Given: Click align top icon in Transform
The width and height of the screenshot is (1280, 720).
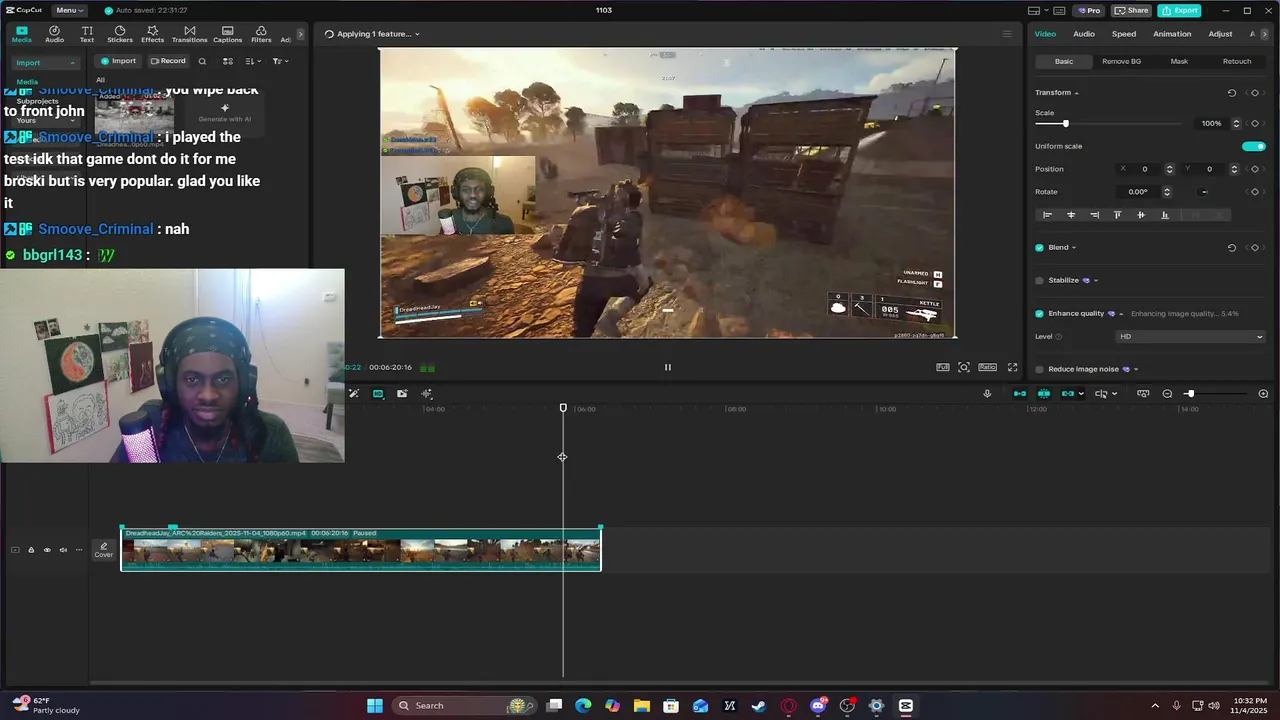Looking at the screenshot, I should click(x=1117, y=215).
